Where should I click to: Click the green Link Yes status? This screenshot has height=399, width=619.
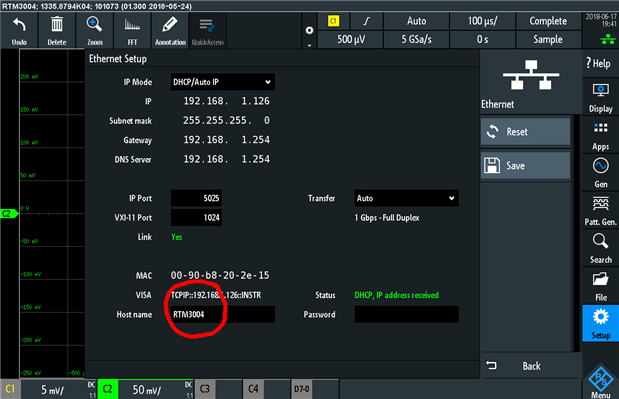pyautogui.click(x=176, y=237)
